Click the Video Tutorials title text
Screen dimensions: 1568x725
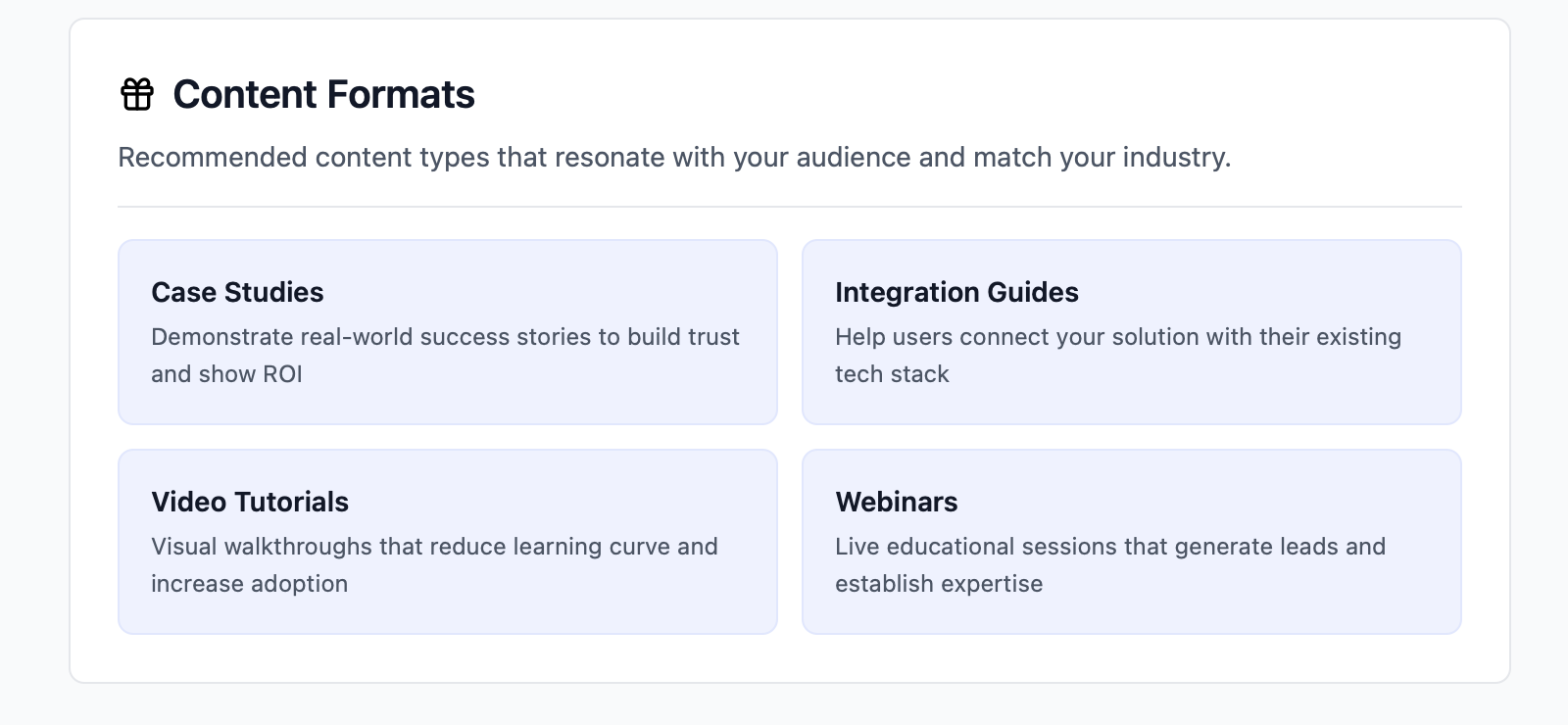[x=250, y=502]
